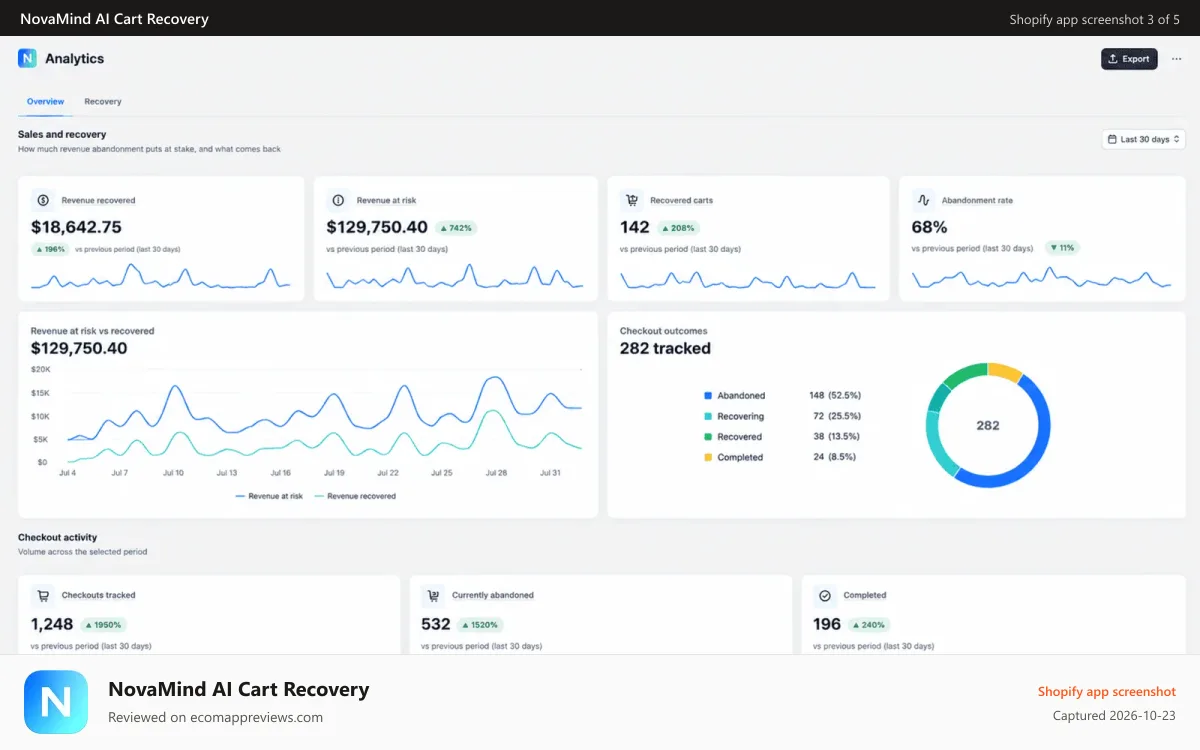Click the 1520% change badge
1200x750 pixels.
[x=481, y=624]
